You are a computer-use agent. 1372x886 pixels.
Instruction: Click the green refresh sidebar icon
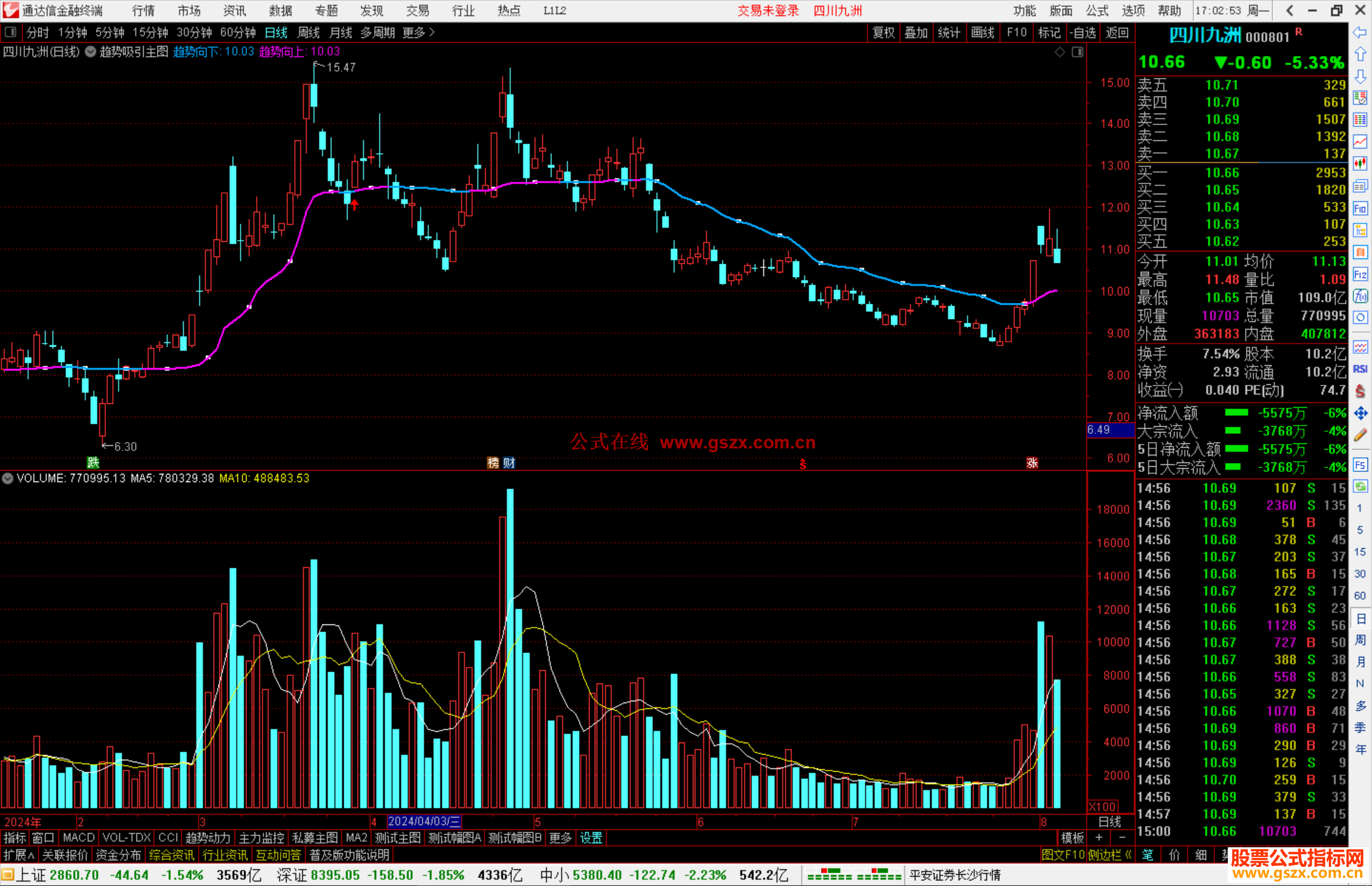point(1360,487)
